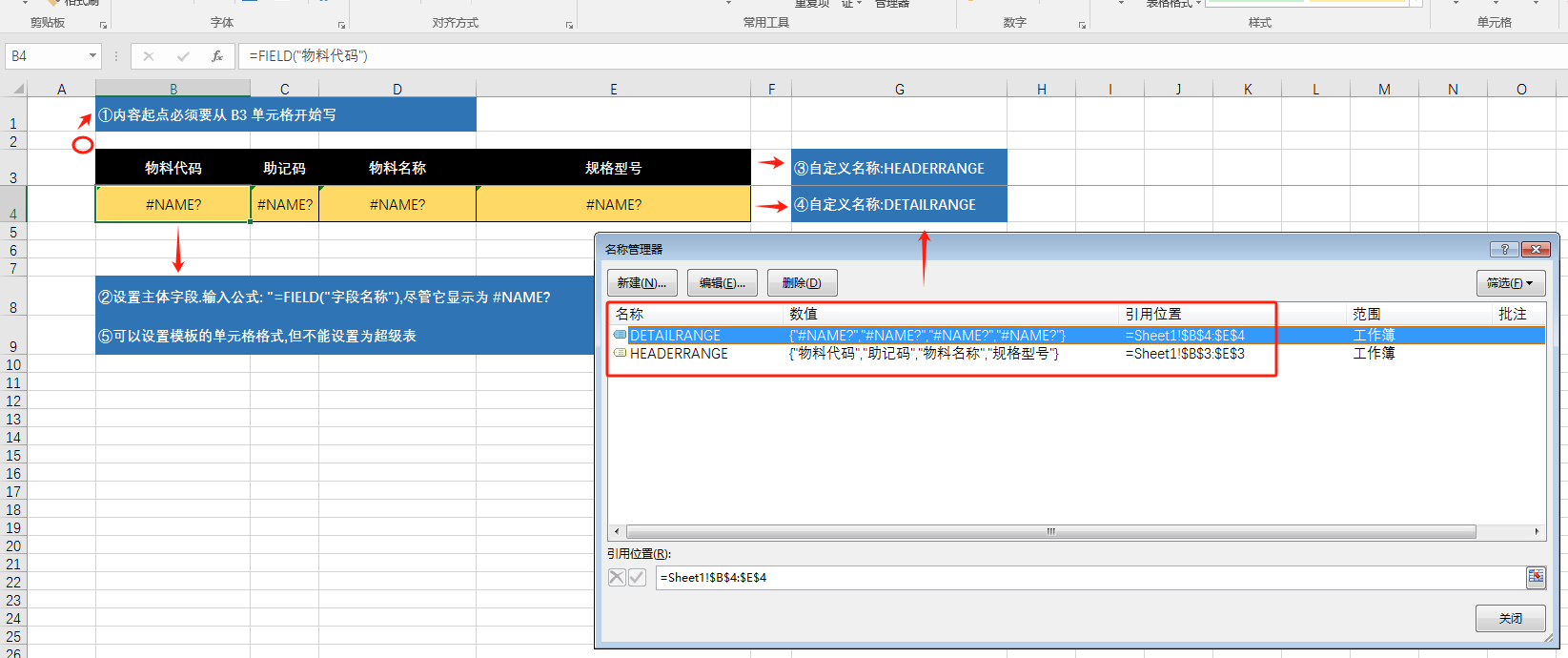The image size is (1568, 658).
Task: Select column header C
Action: (x=285, y=89)
